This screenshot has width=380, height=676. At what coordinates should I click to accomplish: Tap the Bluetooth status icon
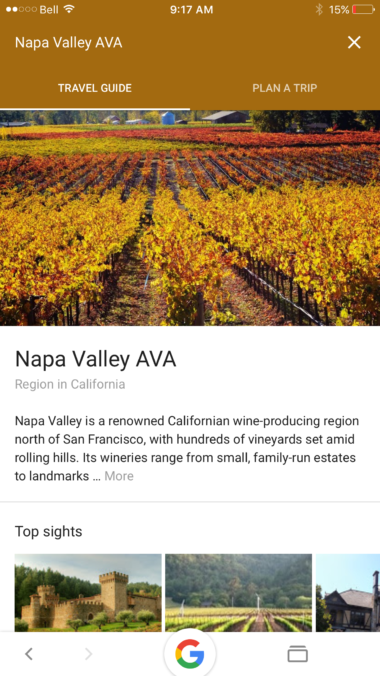pos(319,9)
